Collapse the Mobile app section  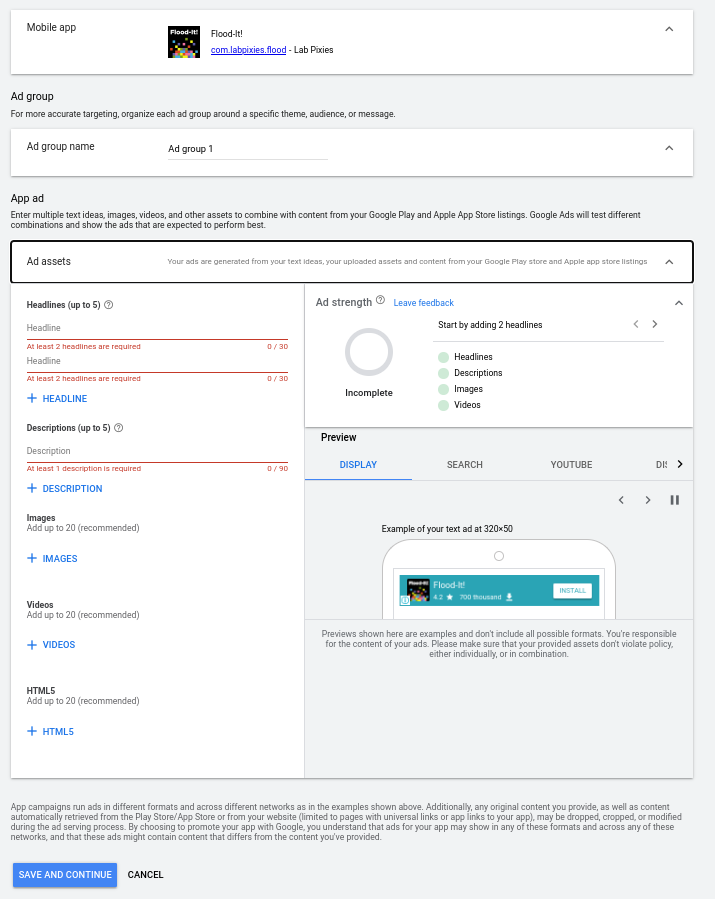(669, 30)
